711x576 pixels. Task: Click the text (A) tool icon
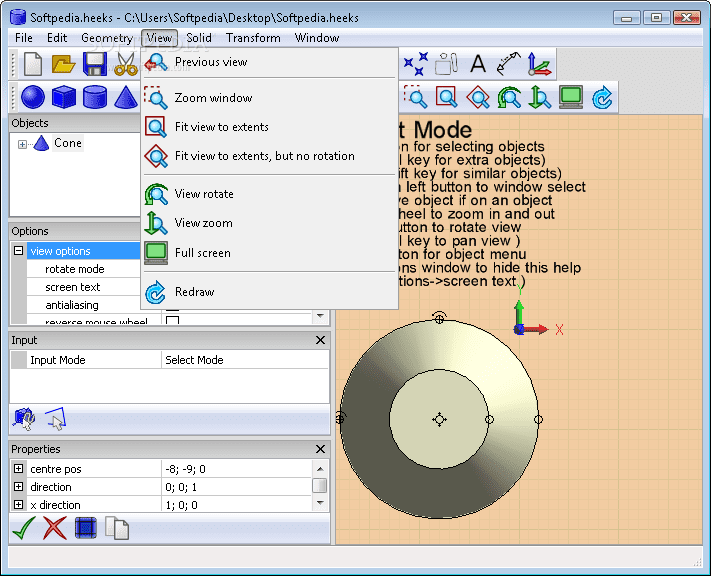477,65
